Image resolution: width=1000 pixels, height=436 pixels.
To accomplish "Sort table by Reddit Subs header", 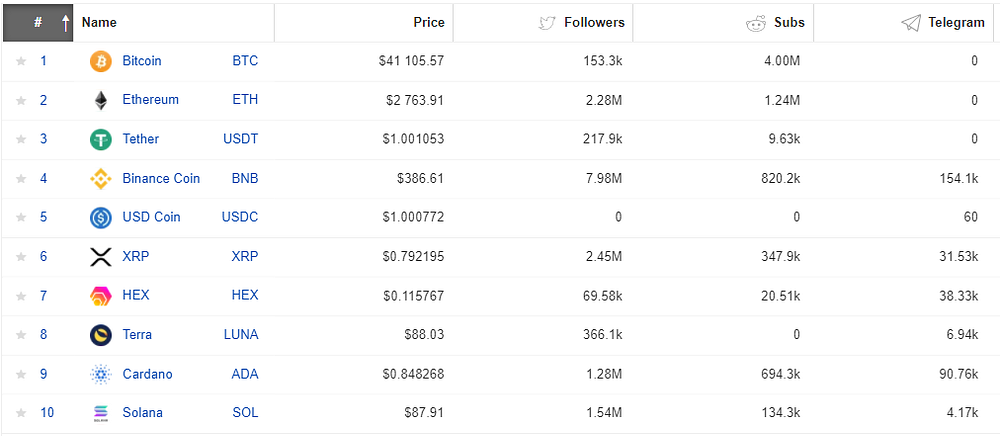I will tap(789, 23).
